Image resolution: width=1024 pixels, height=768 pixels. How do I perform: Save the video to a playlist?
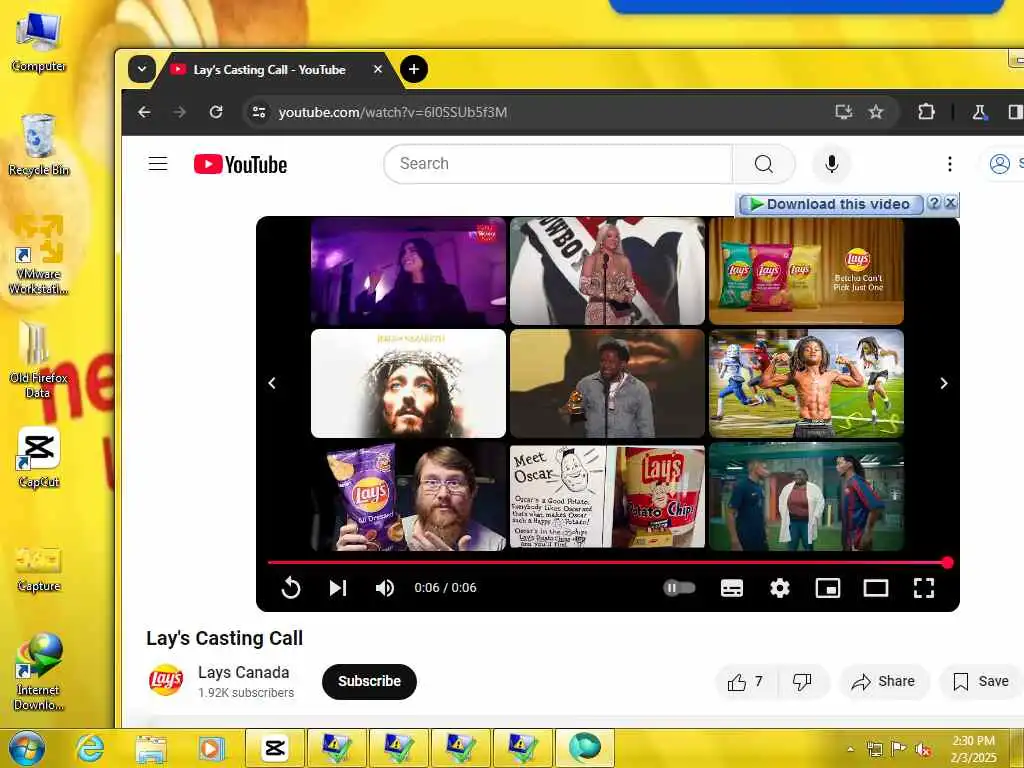(980, 682)
